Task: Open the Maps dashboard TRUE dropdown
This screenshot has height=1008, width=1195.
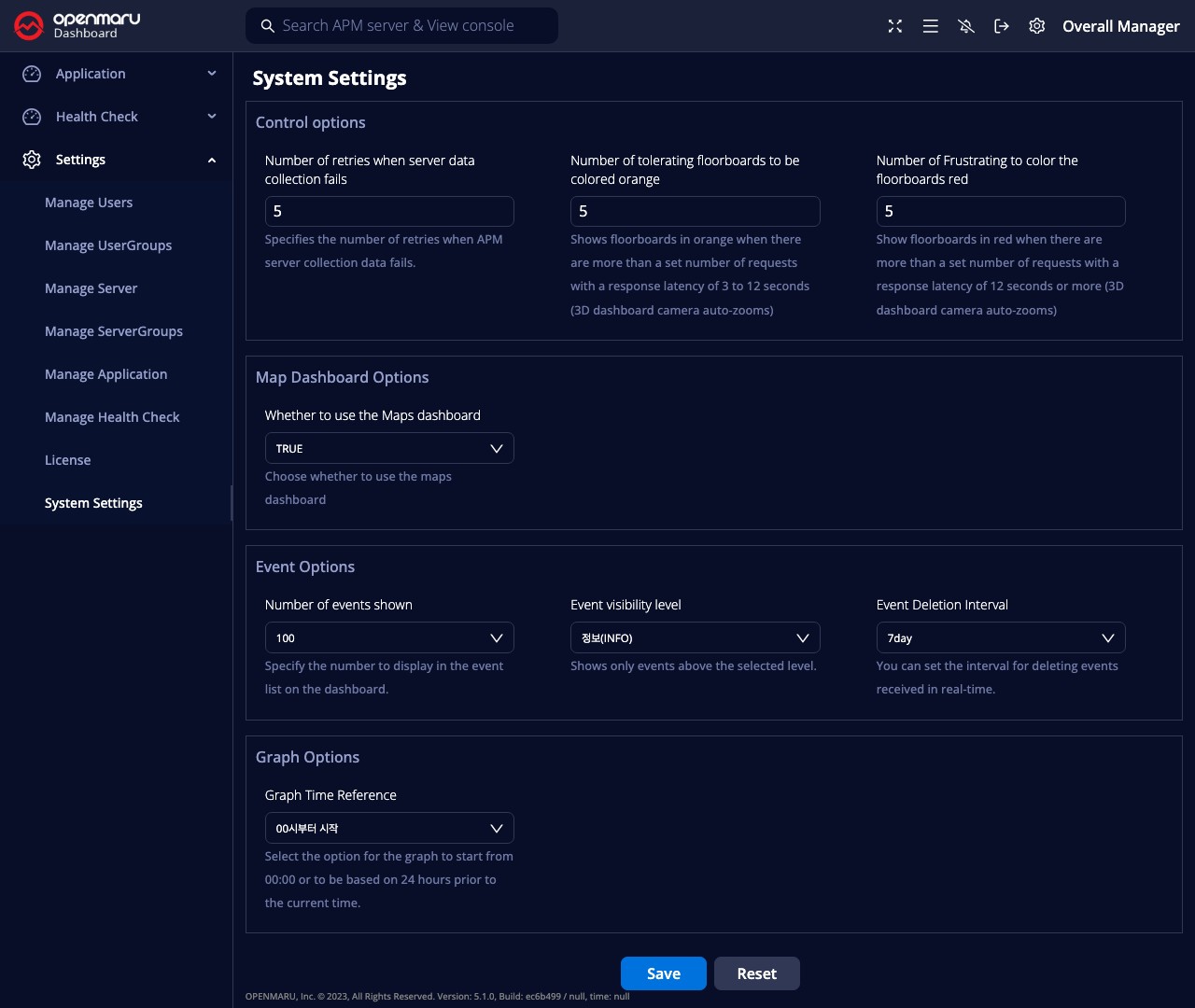Action: pos(389,449)
